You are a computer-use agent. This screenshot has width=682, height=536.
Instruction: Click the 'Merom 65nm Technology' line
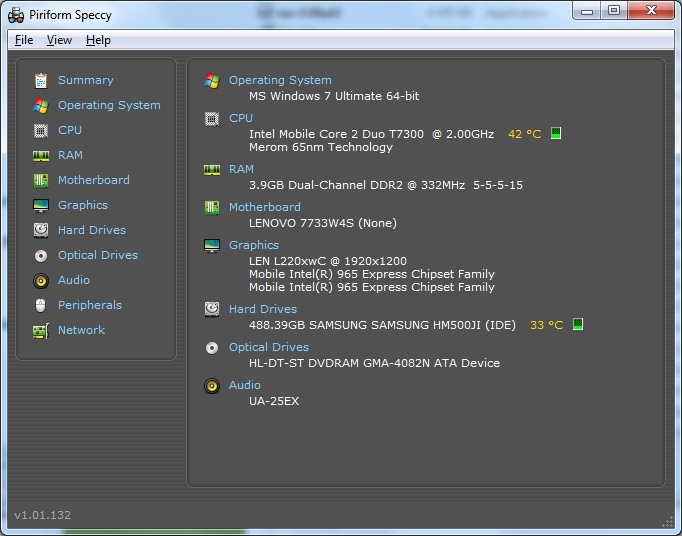(x=321, y=147)
